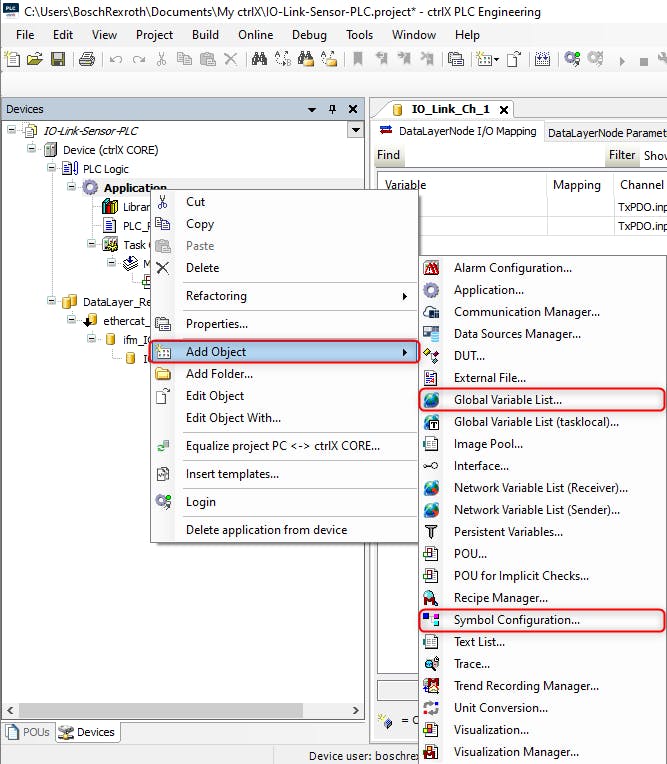Select Equalize project PC <-> ctrlX CORE
This screenshot has width=667, height=764.
(284, 446)
